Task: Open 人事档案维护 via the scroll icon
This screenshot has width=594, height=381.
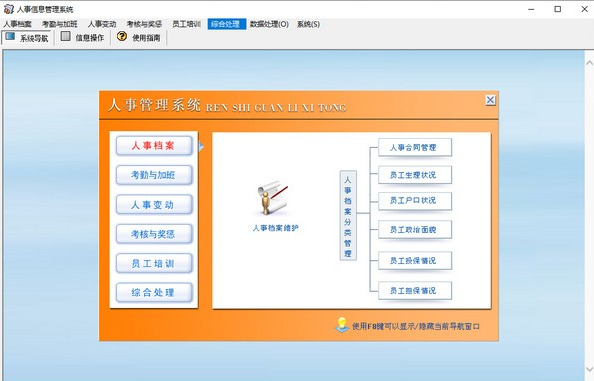Action: 272,198
